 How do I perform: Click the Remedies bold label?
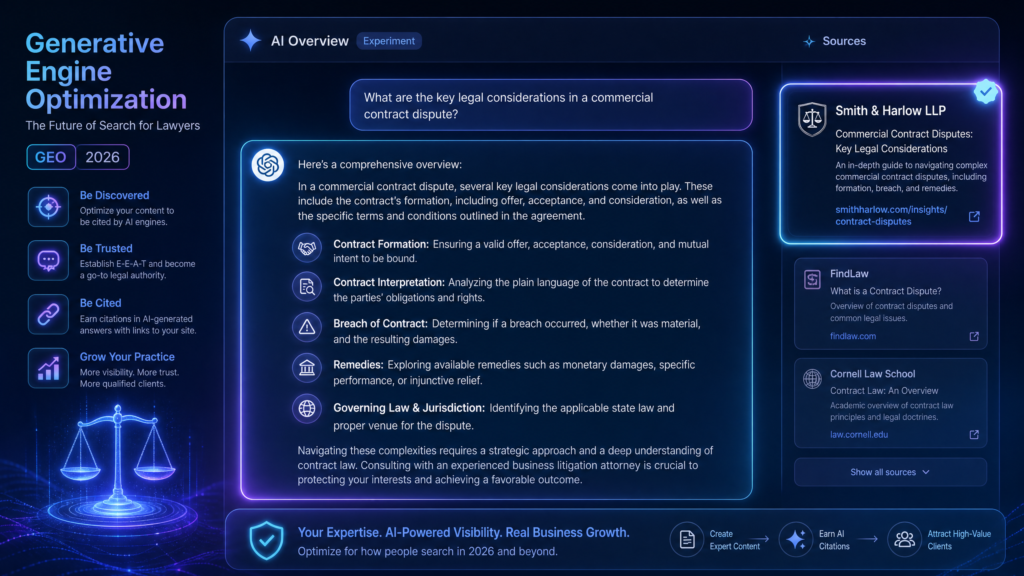[358, 365]
